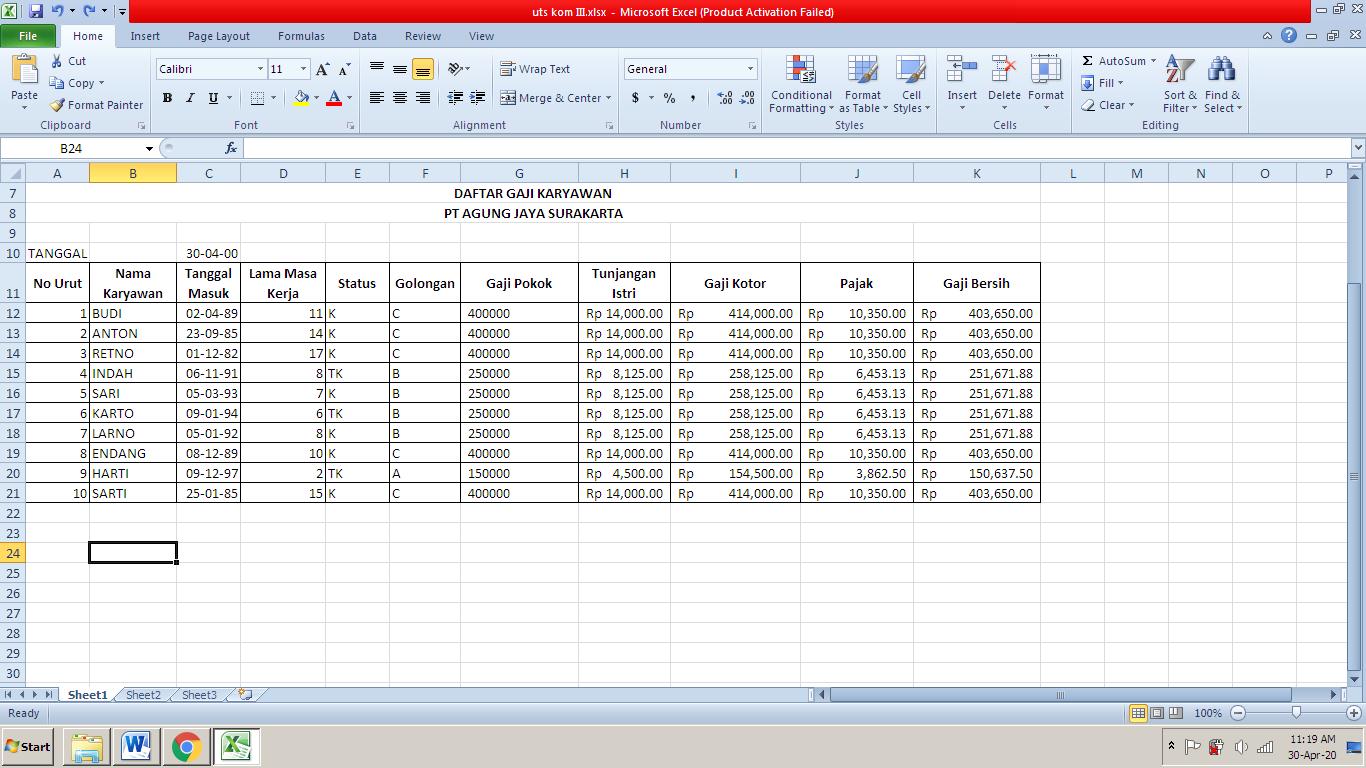Toggle Italic formatting

tap(190, 98)
